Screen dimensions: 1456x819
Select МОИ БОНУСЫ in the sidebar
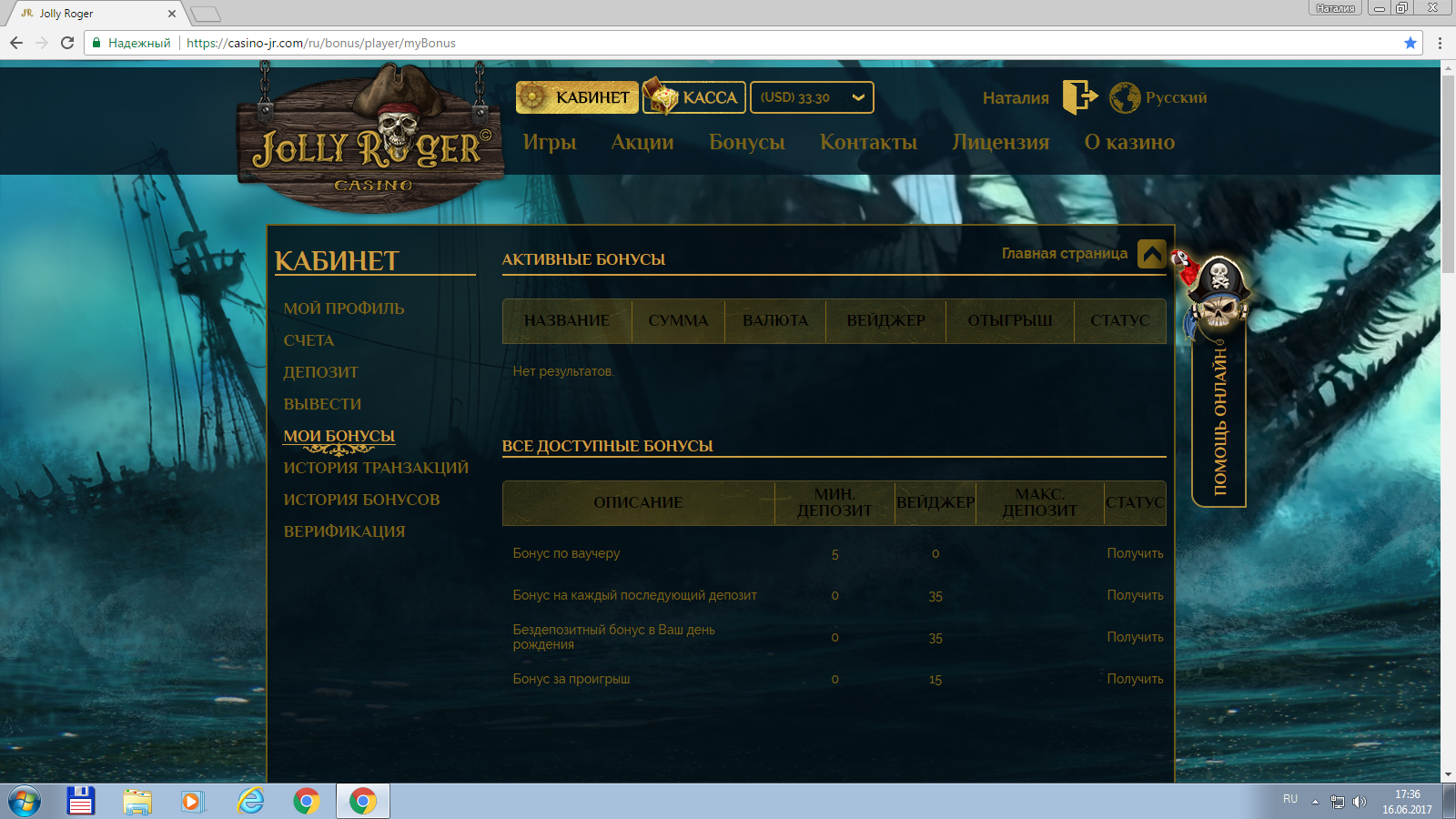339,436
